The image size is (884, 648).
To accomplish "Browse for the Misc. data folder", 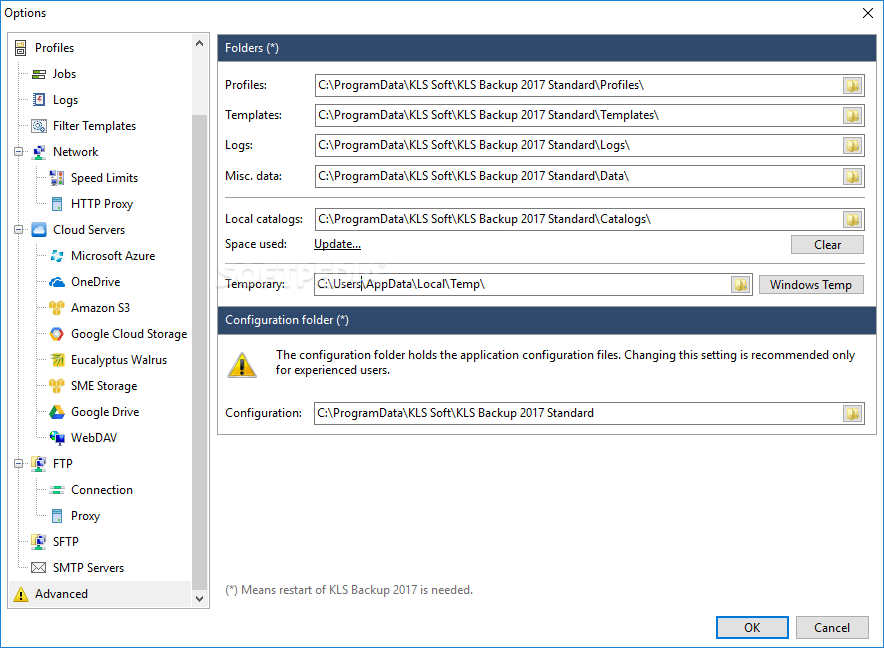I will point(852,176).
